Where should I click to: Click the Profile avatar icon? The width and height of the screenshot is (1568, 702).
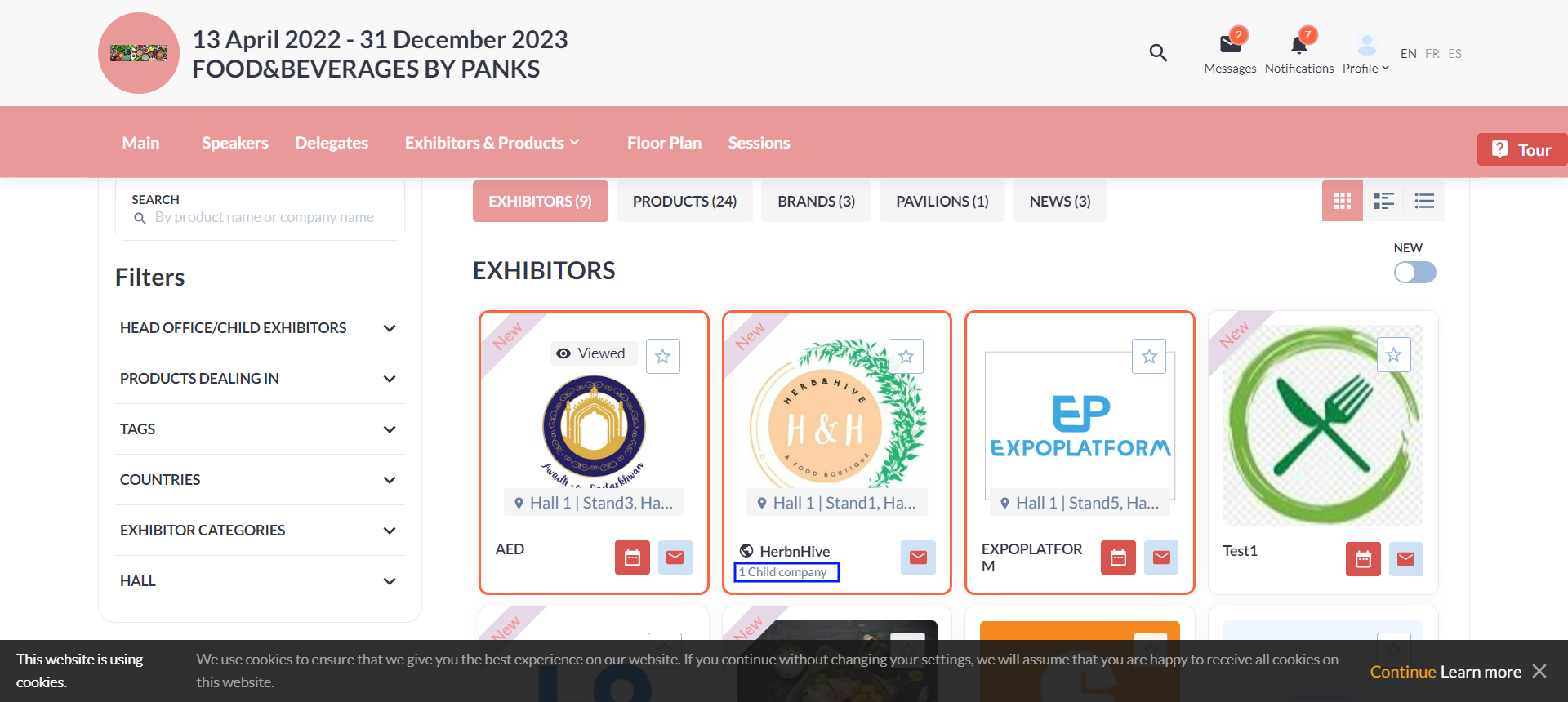click(x=1366, y=44)
